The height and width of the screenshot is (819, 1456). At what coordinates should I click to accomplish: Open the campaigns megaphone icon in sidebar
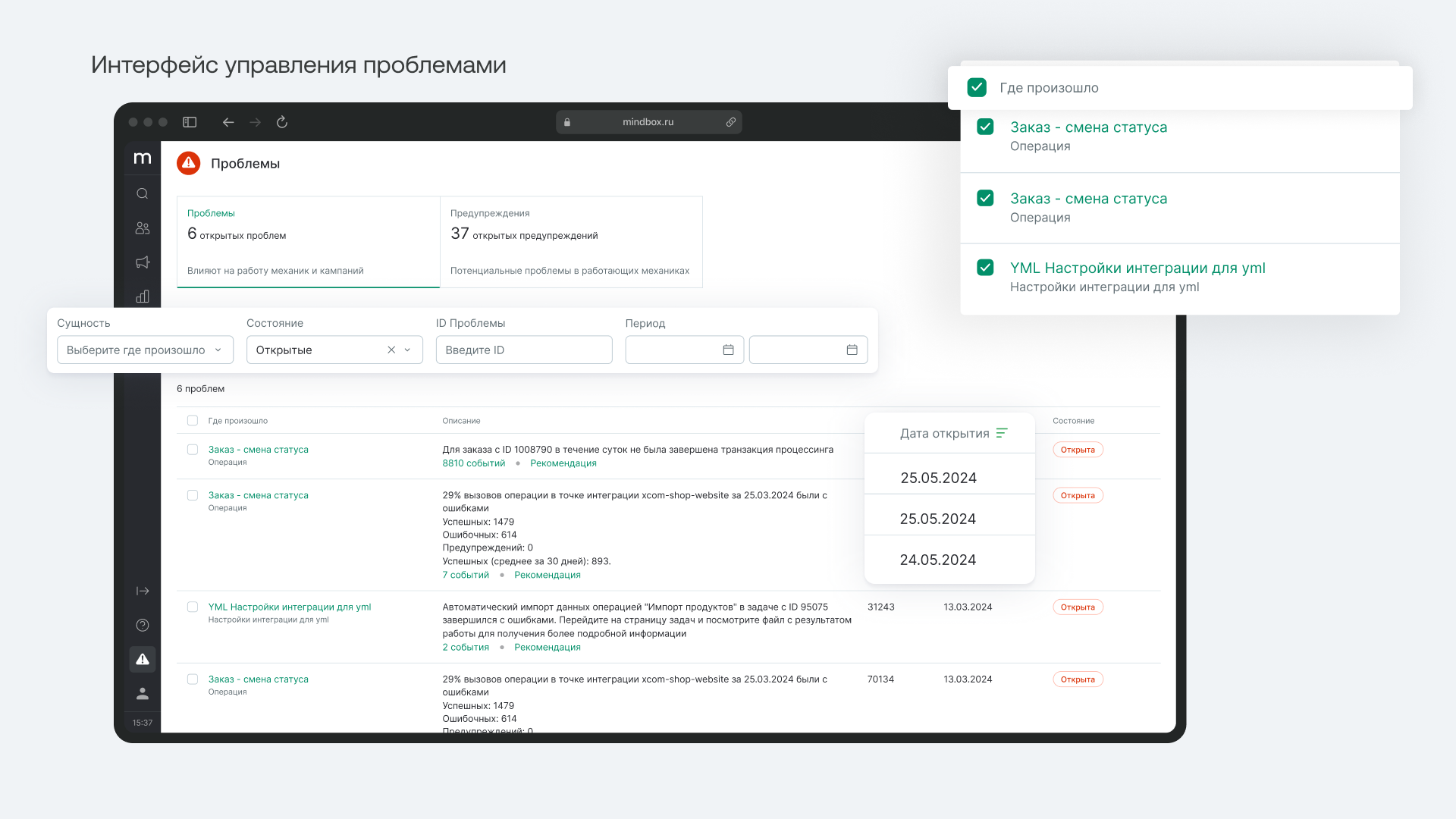coord(142,262)
